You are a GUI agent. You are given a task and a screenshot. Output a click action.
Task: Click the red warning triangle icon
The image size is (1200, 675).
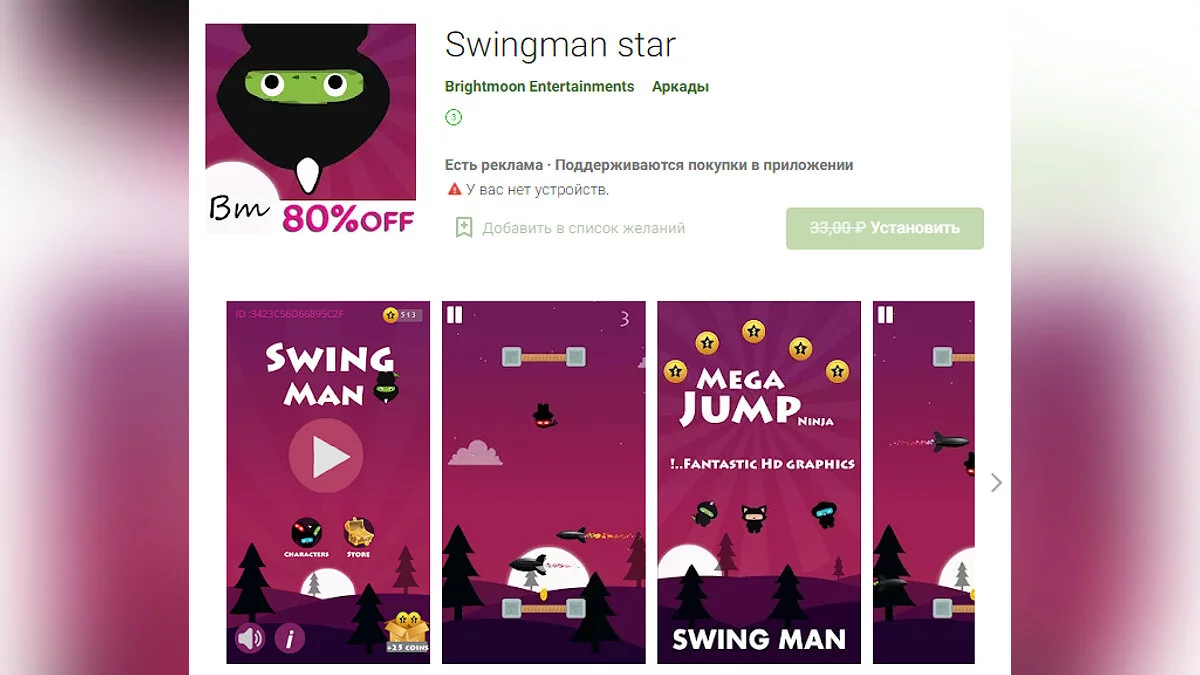[454, 189]
